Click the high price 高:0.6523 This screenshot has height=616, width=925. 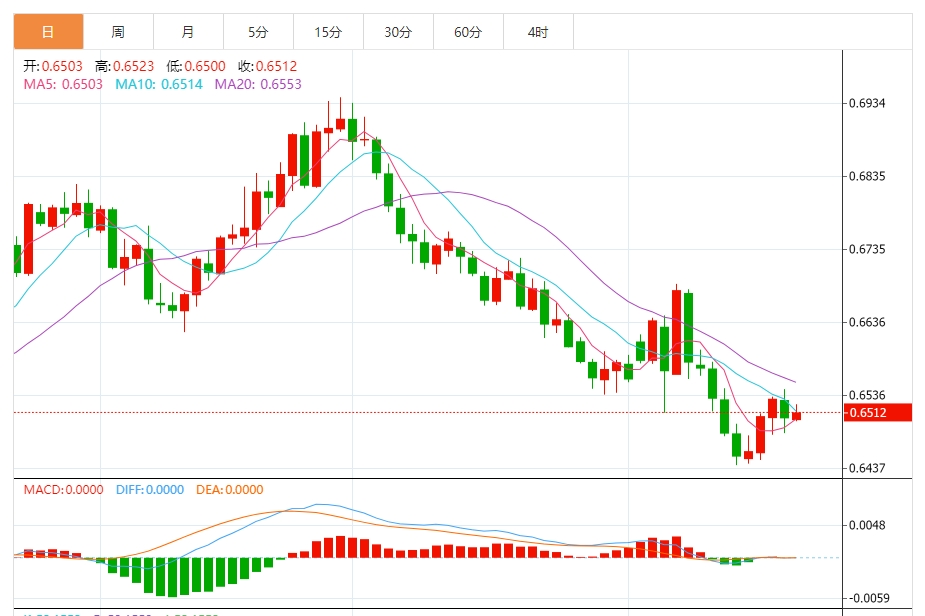tap(124, 66)
